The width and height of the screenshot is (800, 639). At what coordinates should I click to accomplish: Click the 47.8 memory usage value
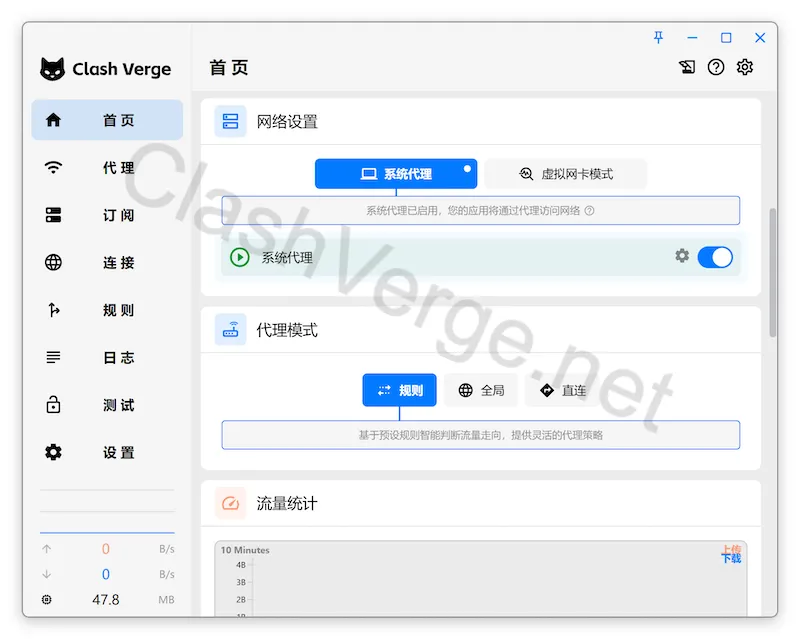pyautogui.click(x=106, y=599)
